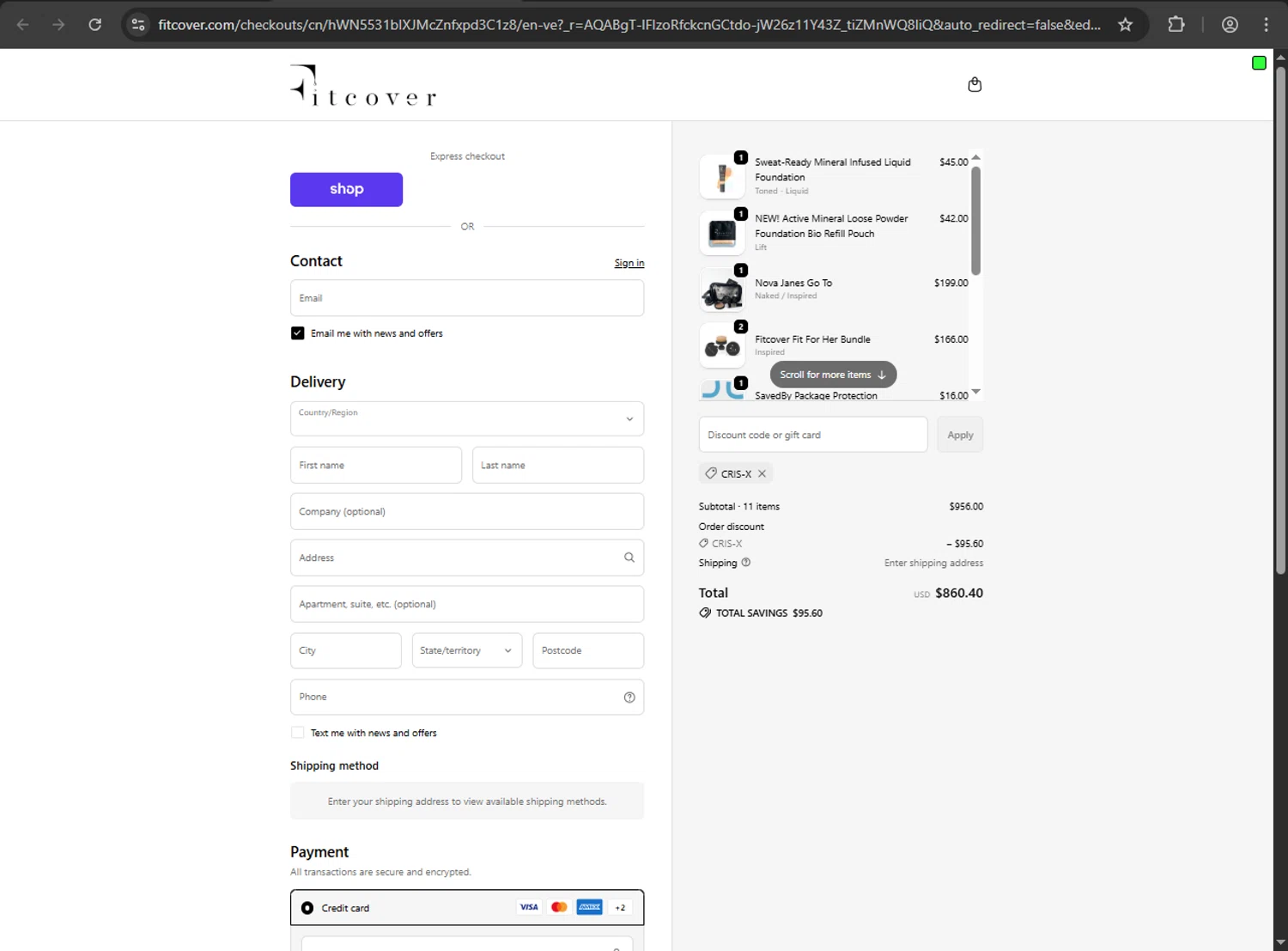Click SavedBy Package Protection item name
Screen dimensions: 1288x951
816,395
